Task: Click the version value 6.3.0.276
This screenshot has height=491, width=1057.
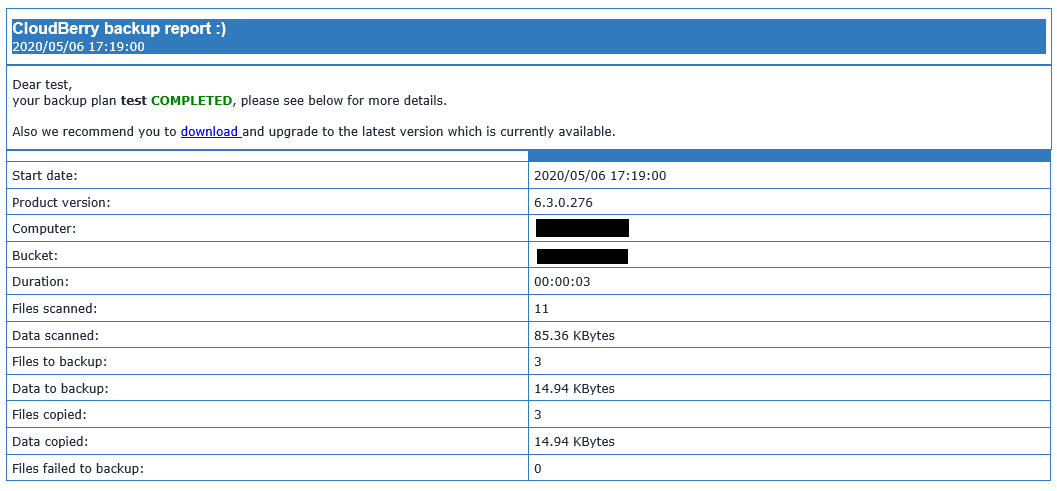Action: [x=564, y=202]
